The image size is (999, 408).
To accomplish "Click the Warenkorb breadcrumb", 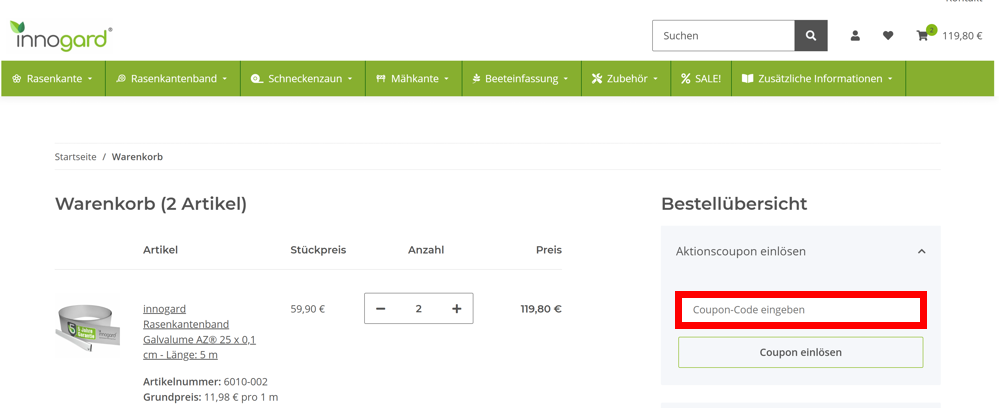I will coord(138,156).
